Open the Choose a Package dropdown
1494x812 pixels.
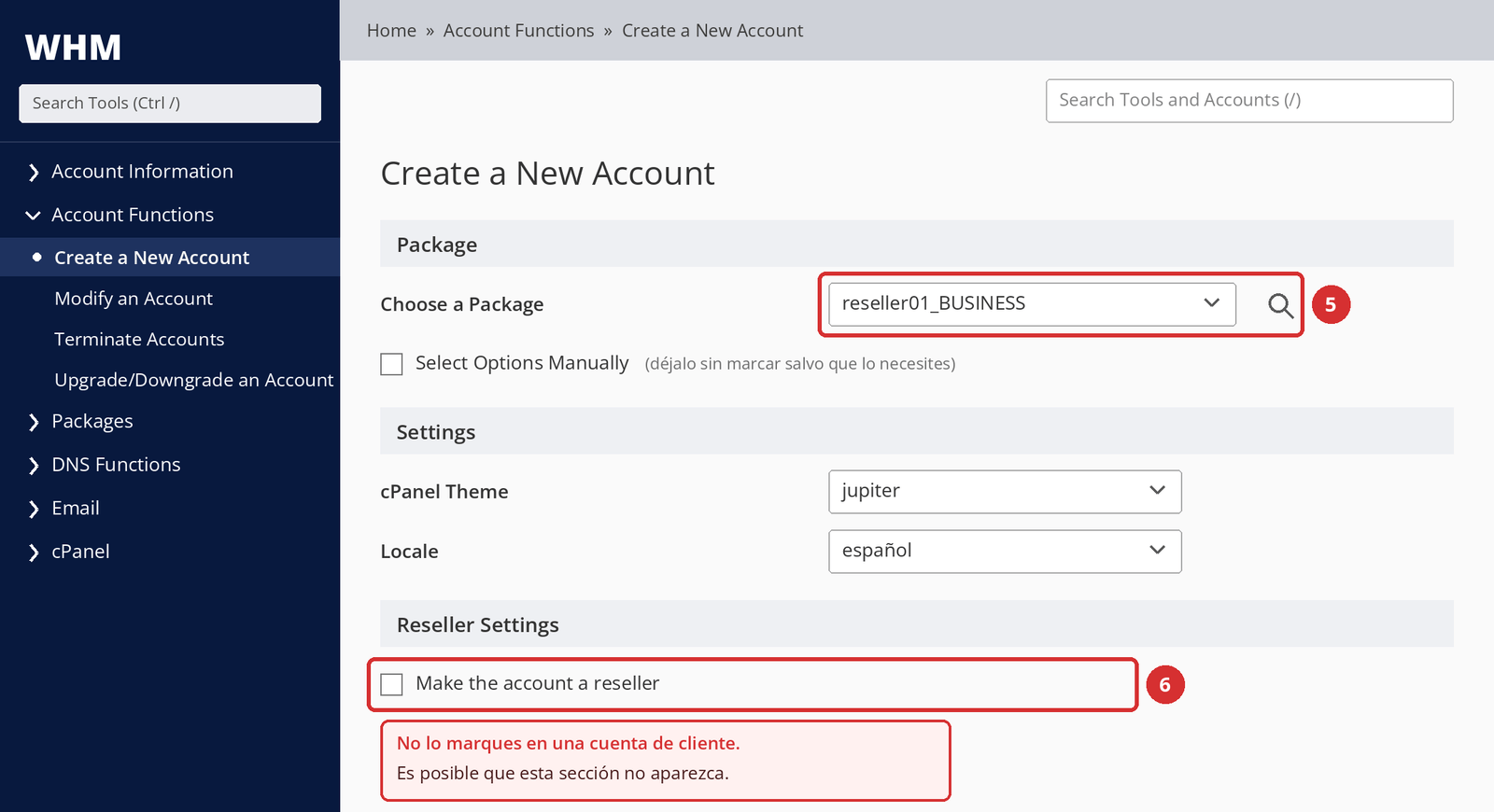click(1032, 304)
